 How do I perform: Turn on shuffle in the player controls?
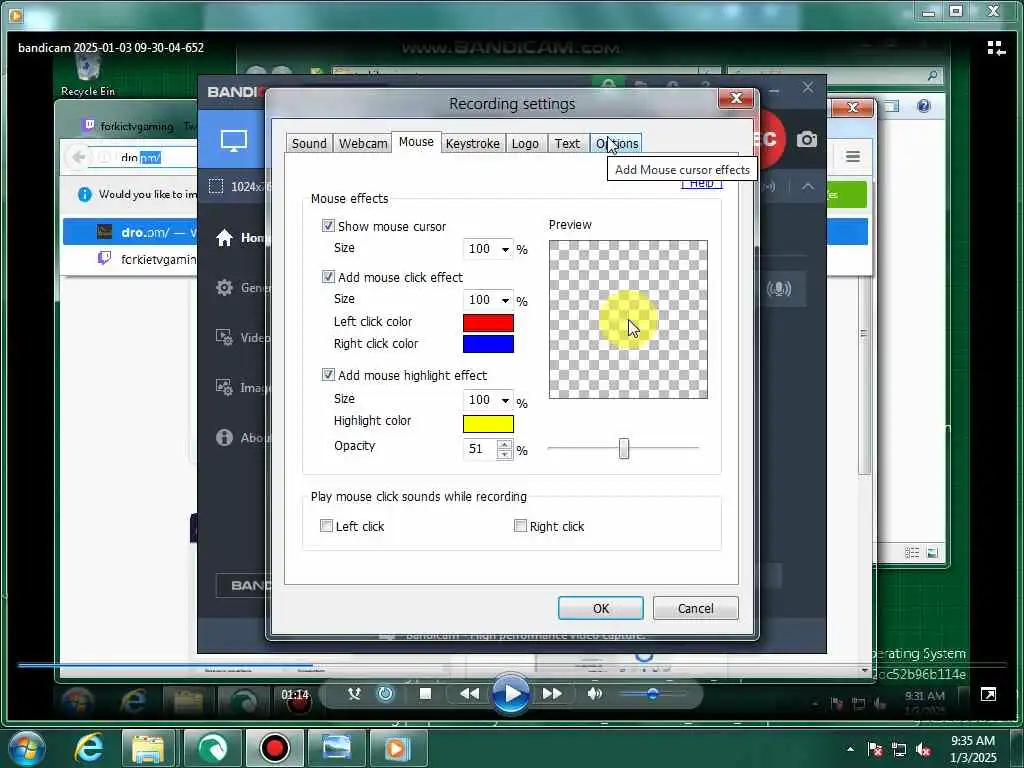point(354,694)
